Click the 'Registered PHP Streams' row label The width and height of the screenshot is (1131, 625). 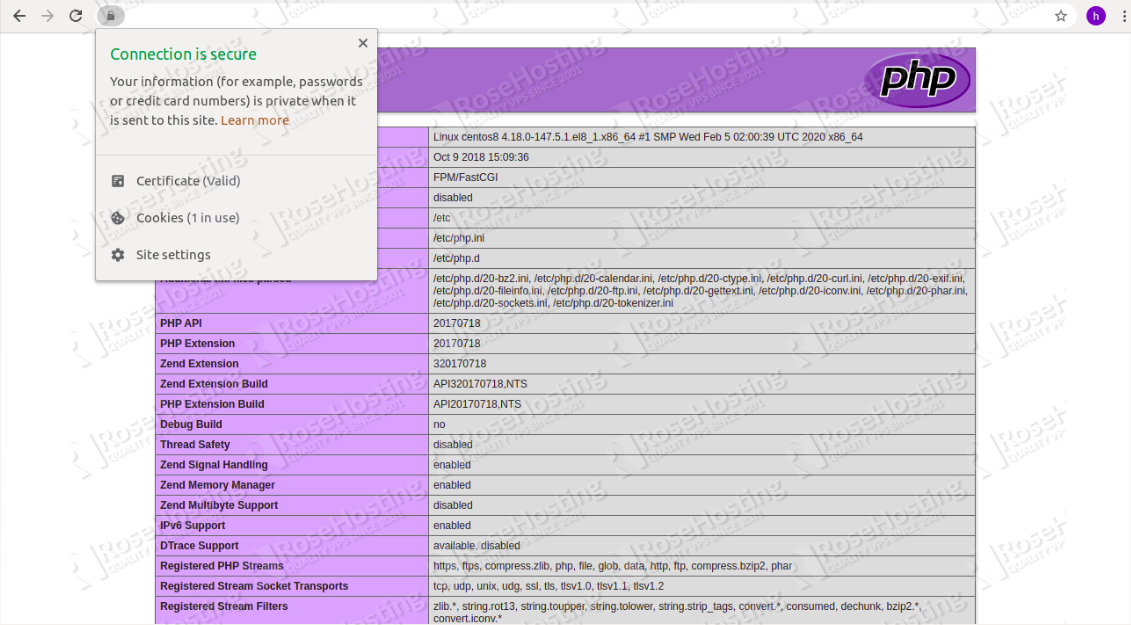click(x=221, y=566)
